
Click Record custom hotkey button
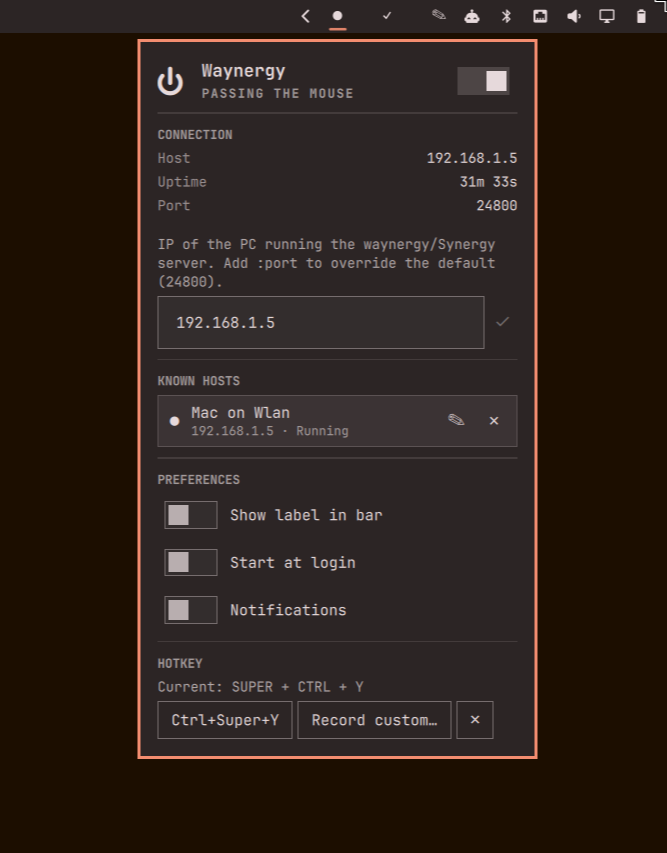374,720
